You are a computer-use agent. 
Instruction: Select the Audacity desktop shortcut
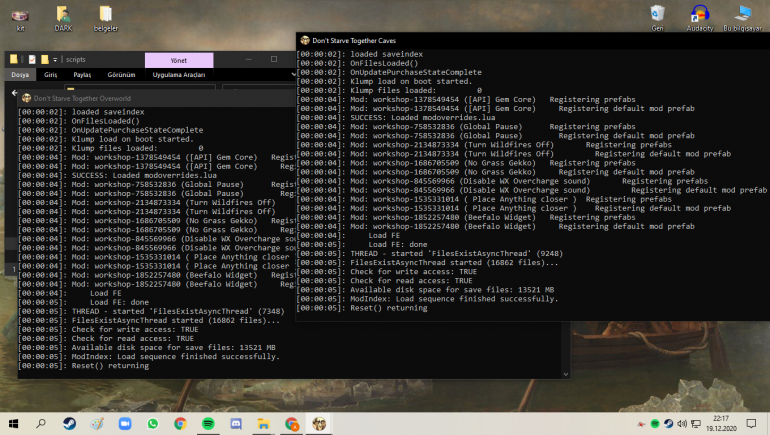(701, 16)
